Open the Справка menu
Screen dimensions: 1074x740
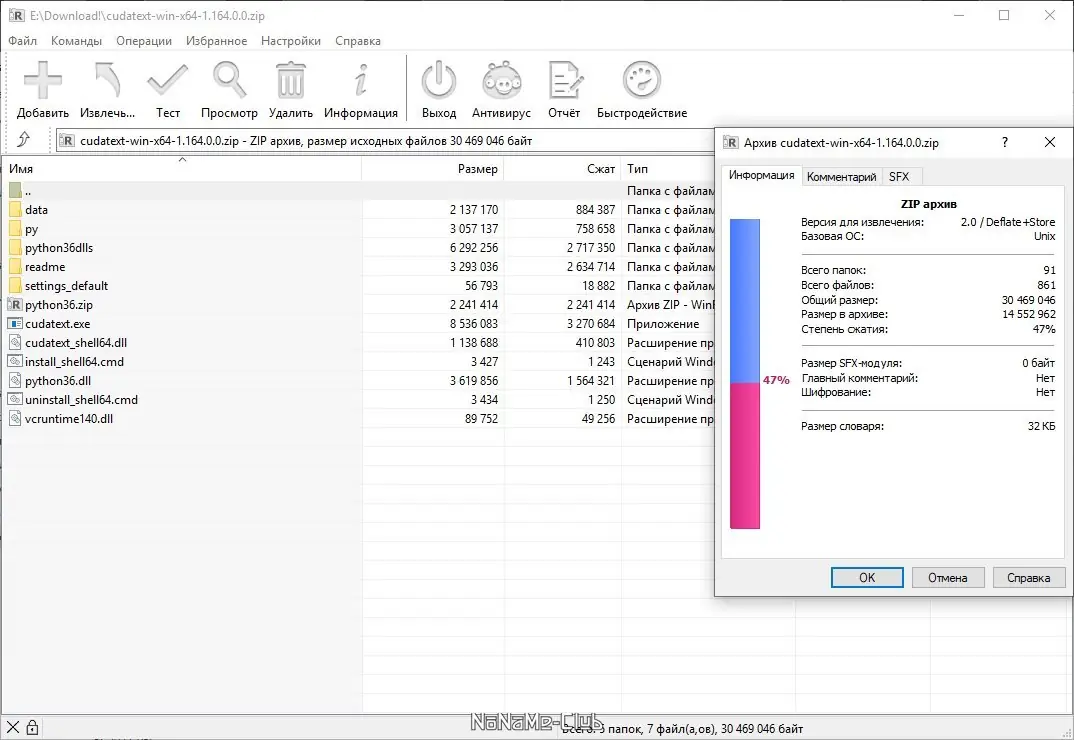tap(358, 40)
